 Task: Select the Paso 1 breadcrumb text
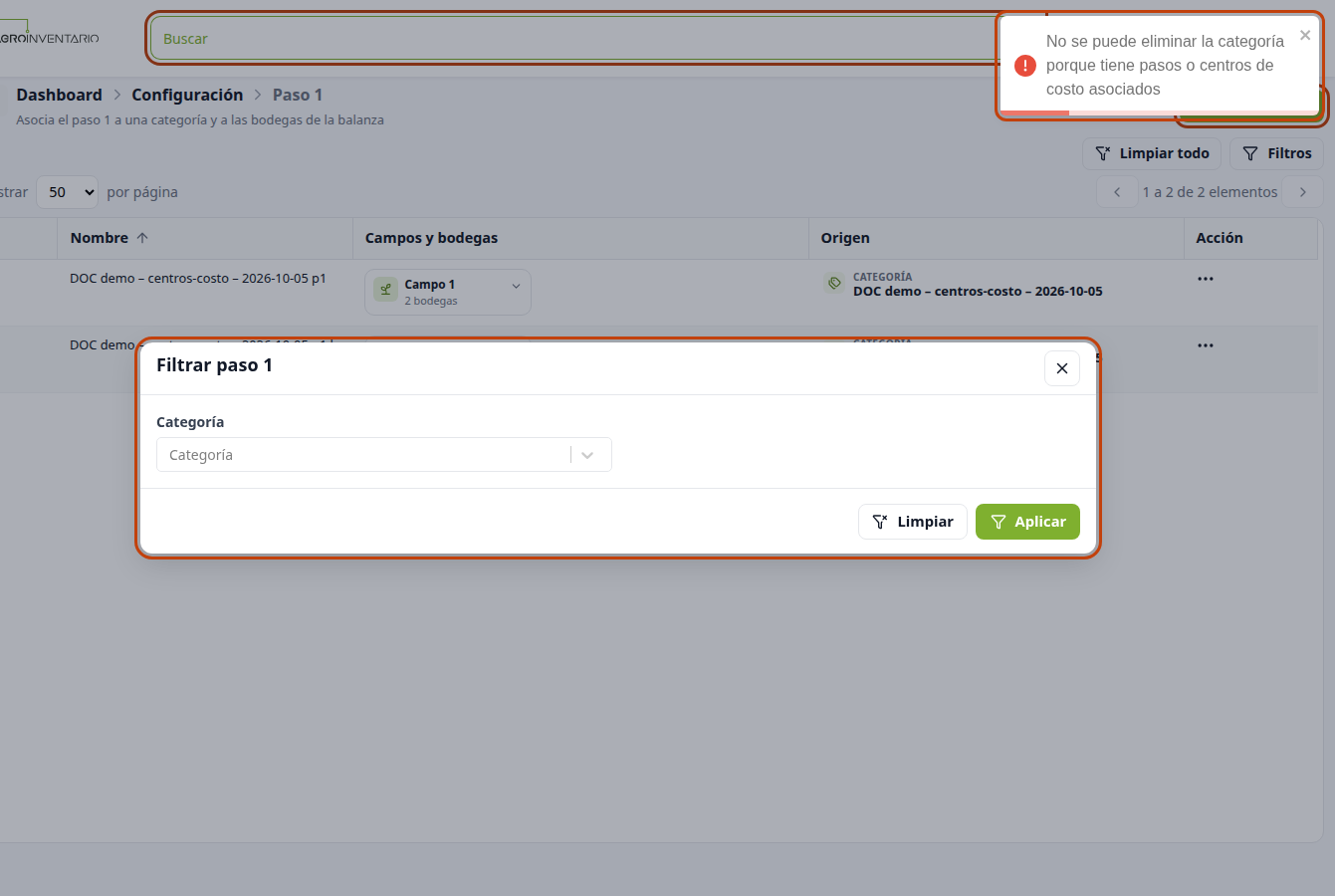point(298,95)
